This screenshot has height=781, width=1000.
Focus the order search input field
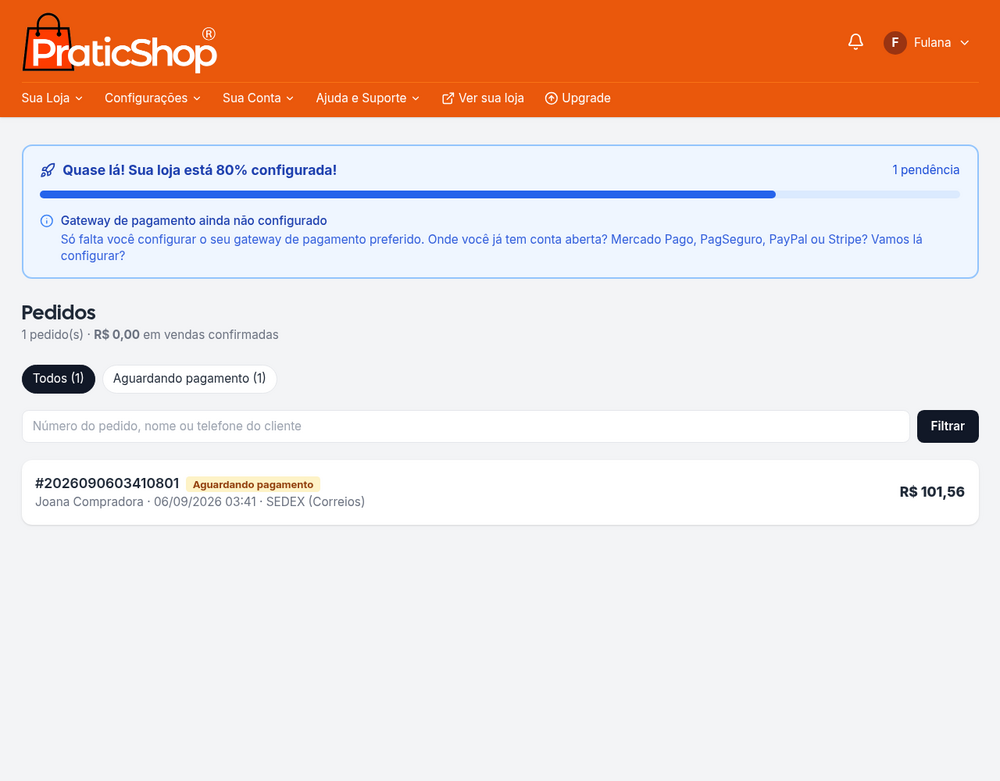point(466,426)
